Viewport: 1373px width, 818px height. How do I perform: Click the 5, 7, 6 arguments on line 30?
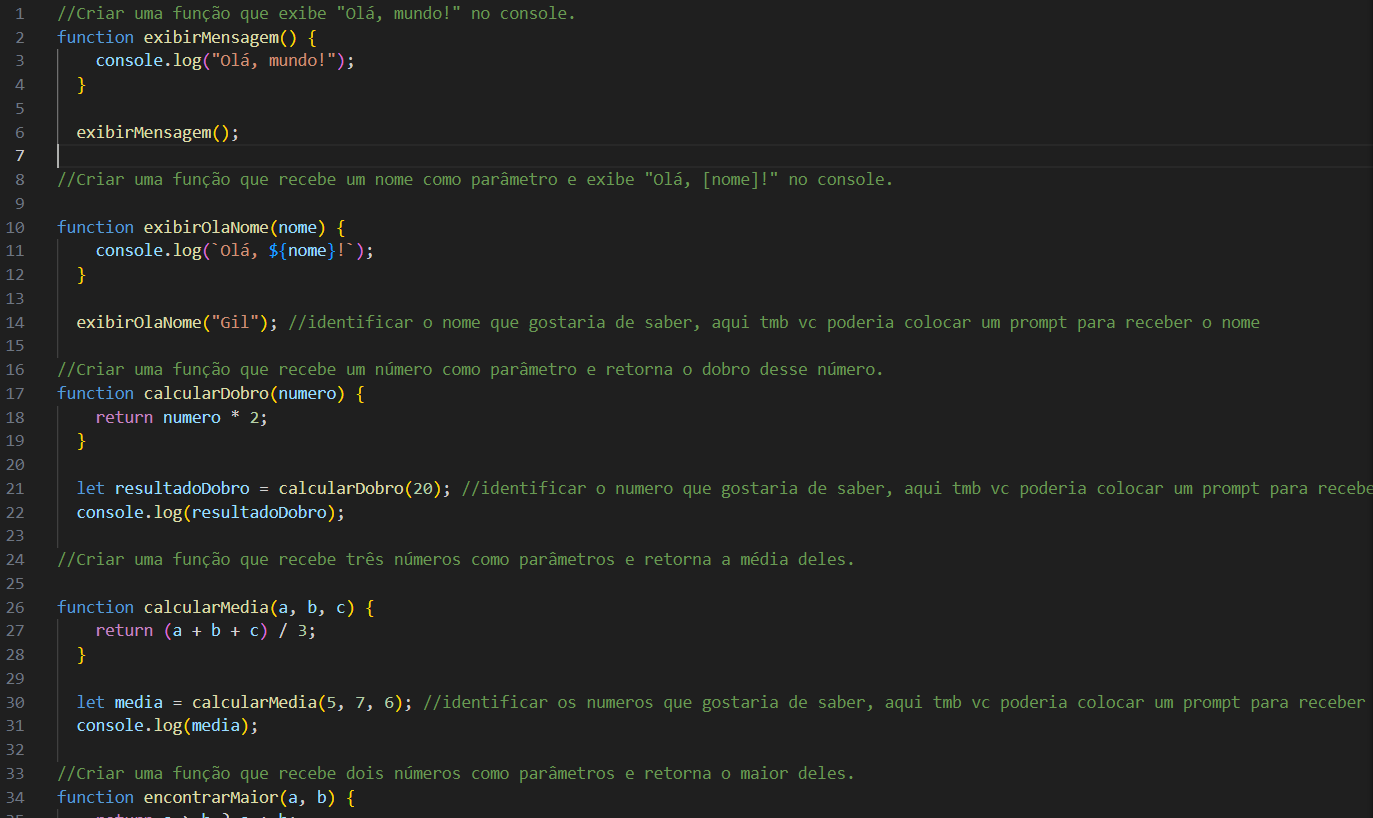(360, 702)
